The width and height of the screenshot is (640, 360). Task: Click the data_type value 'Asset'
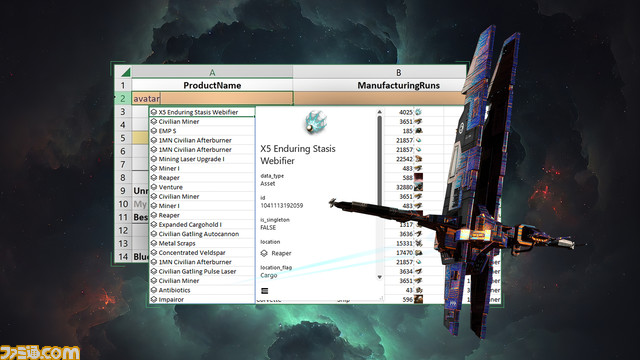(268, 184)
